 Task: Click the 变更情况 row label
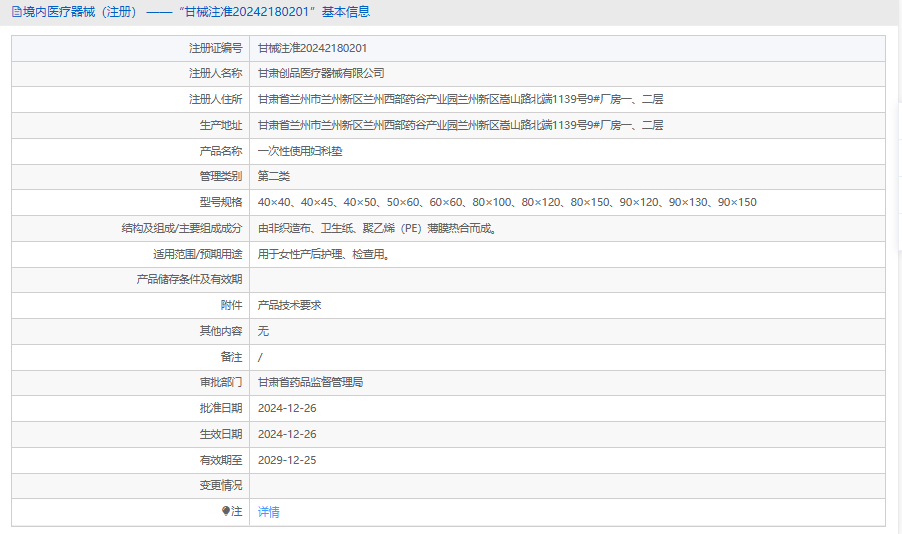[221, 485]
